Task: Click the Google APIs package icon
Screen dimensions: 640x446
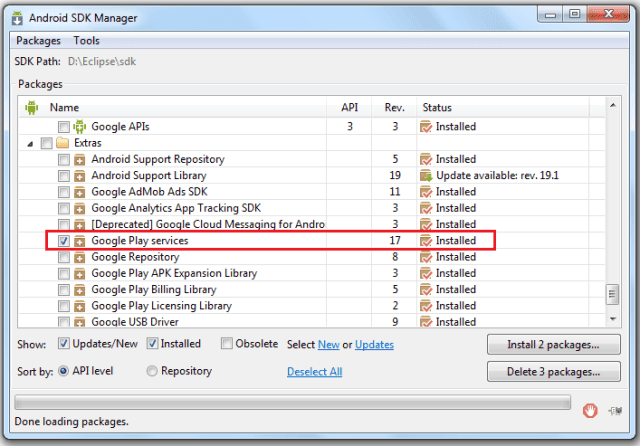Action: point(79,127)
